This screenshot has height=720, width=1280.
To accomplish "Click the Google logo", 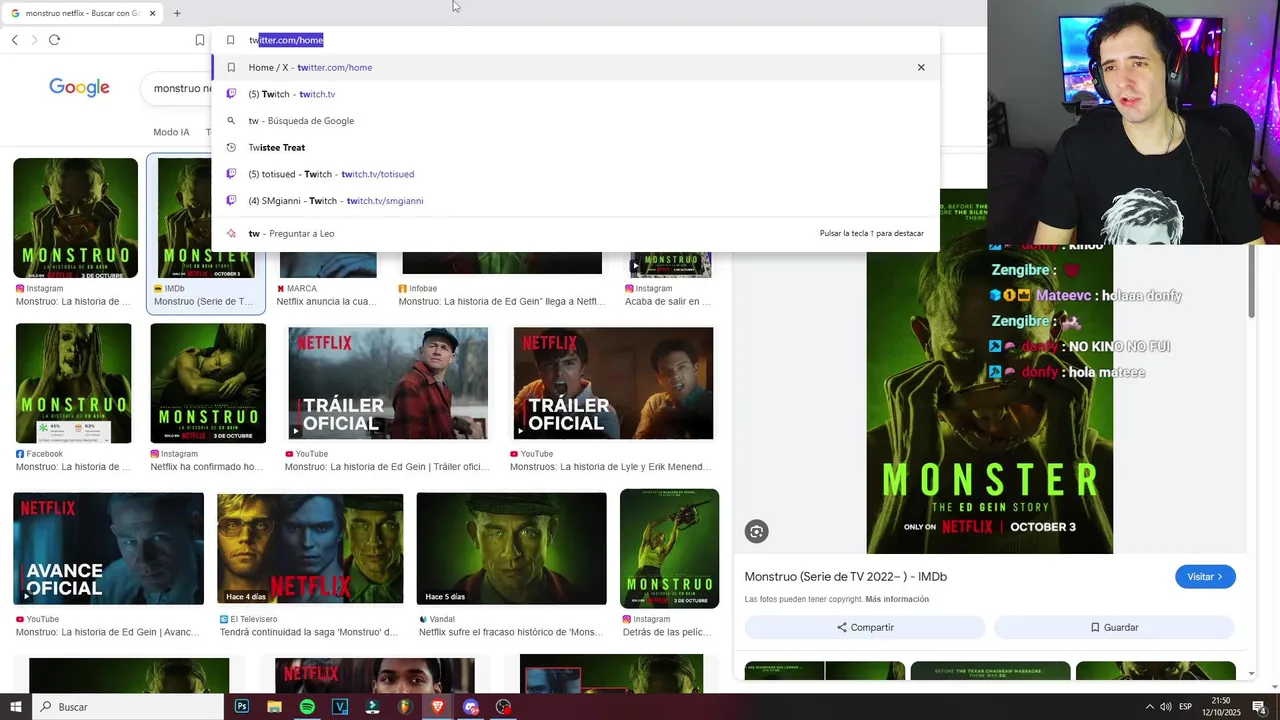I will coord(79,88).
